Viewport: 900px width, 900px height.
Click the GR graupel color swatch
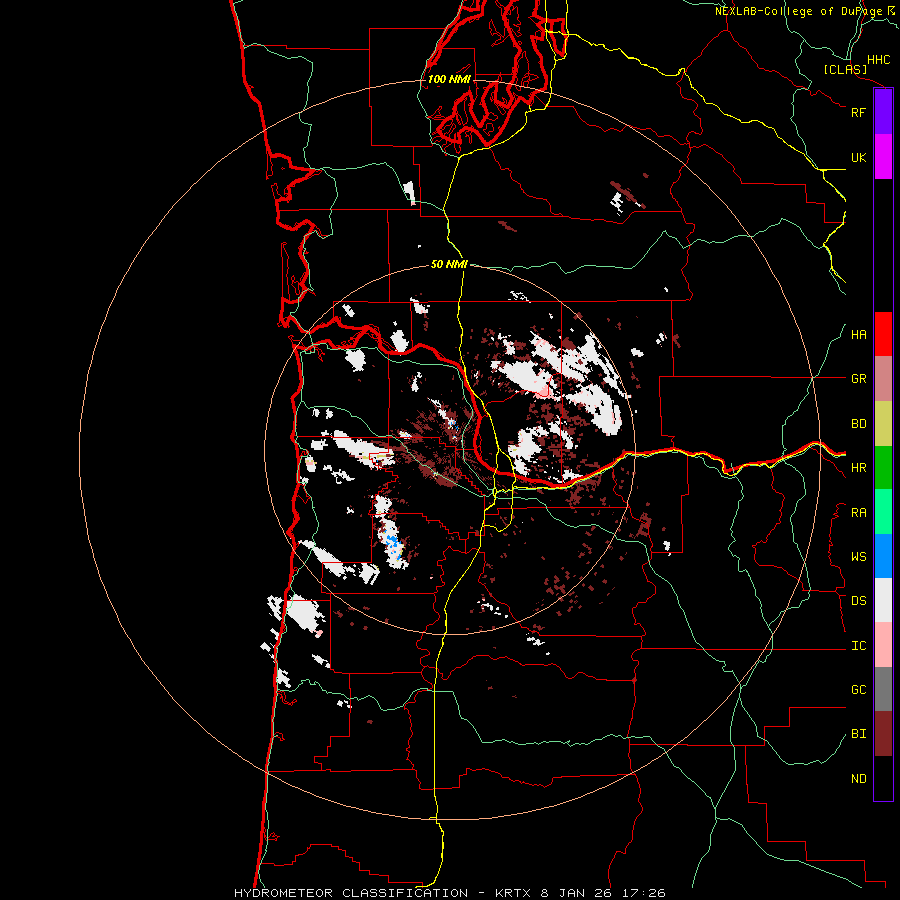click(x=883, y=378)
